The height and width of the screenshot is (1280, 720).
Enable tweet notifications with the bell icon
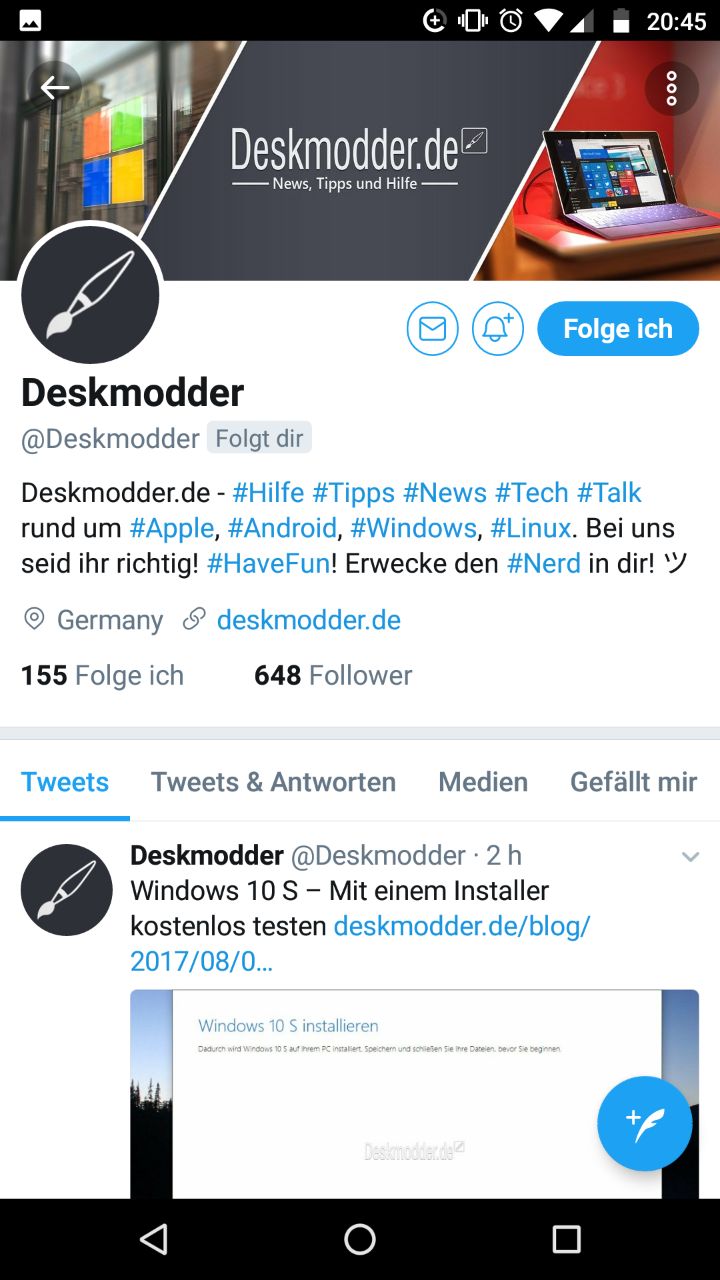coord(497,329)
